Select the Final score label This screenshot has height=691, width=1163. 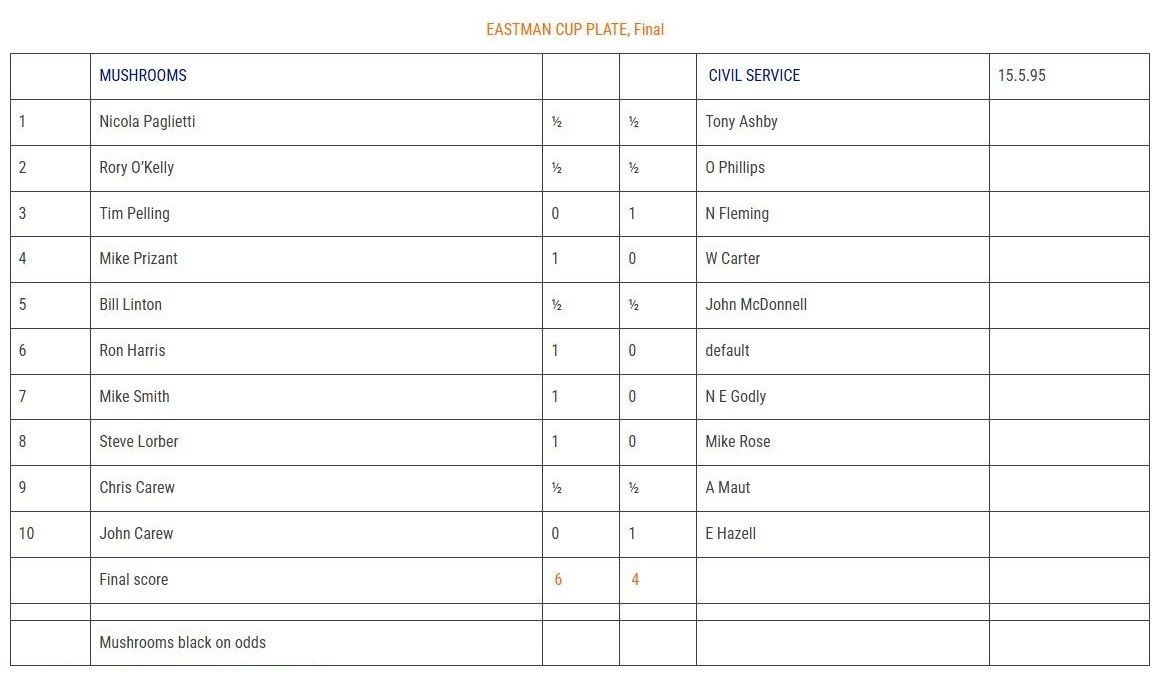pos(134,580)
